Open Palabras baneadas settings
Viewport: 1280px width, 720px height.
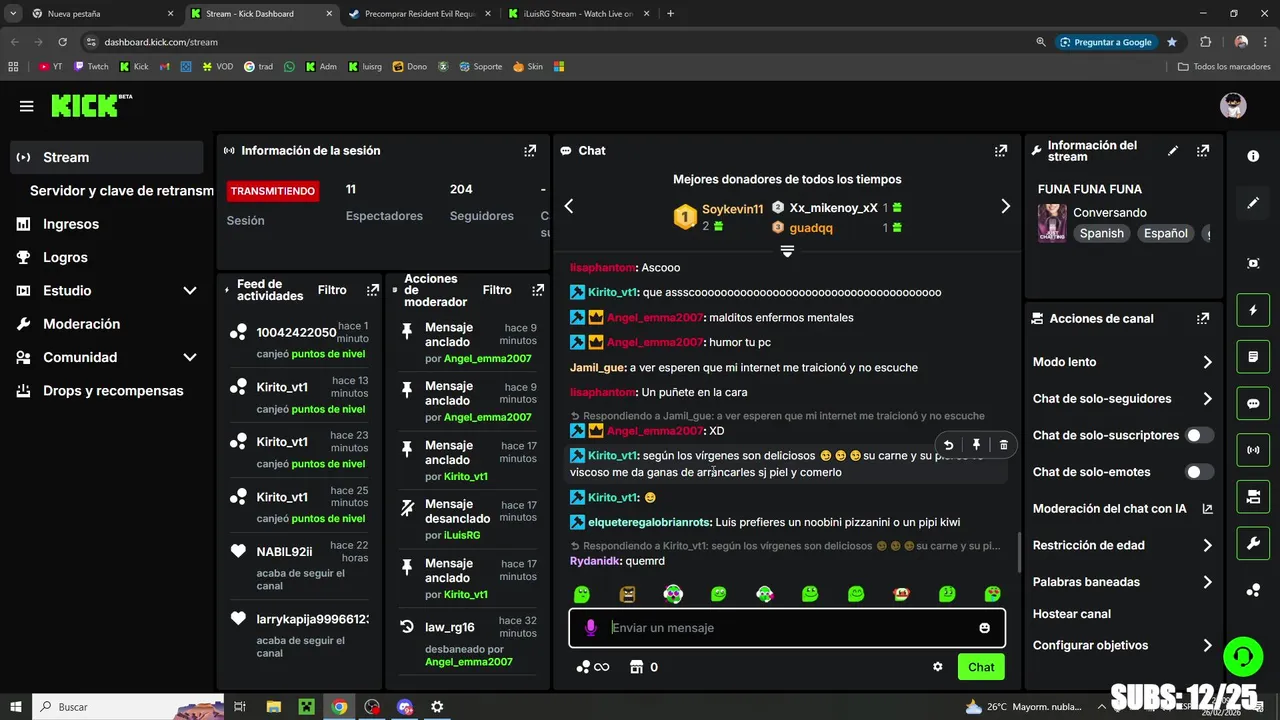pyautogui.click(x=1122, y=582)
